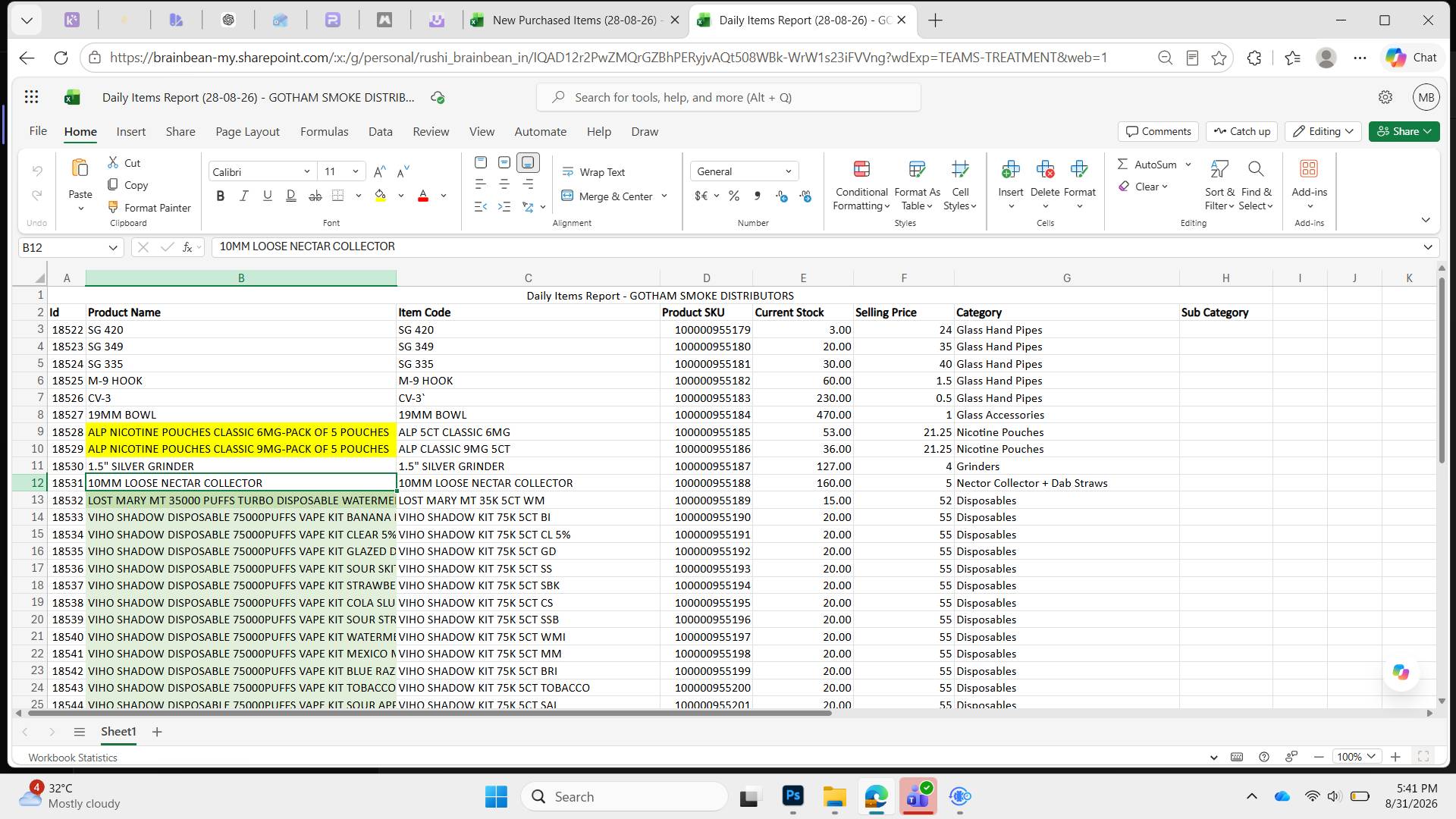Click the Format As Table icon
Image resolution: width=1456 pixels, height=819 pixels.
coord(917,168)
